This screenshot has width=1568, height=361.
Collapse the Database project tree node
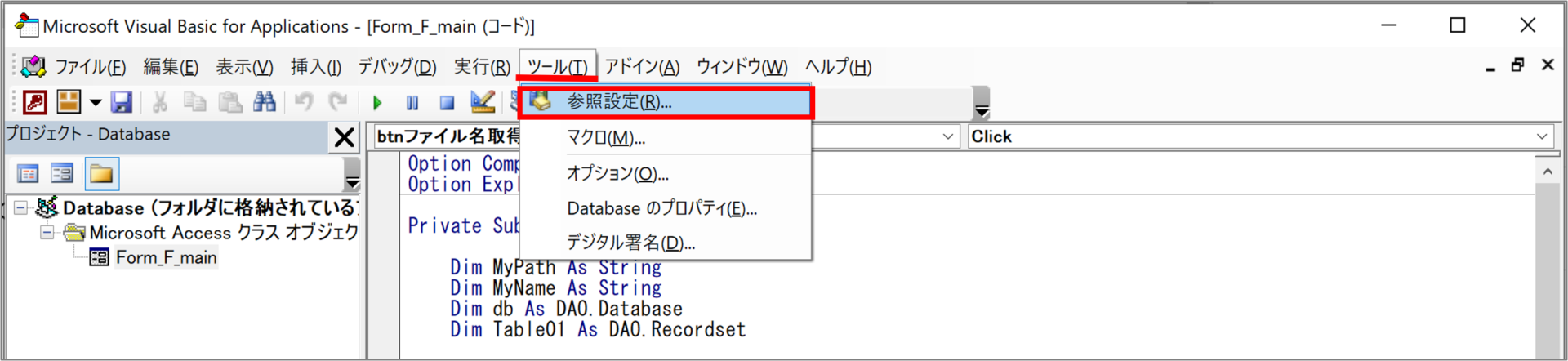coord(21,208)
